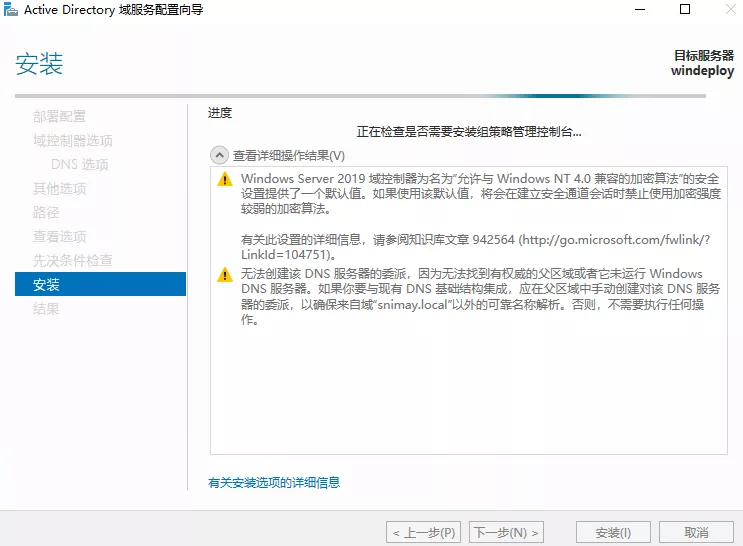Go to the 结果 step

tap(46, 309)
